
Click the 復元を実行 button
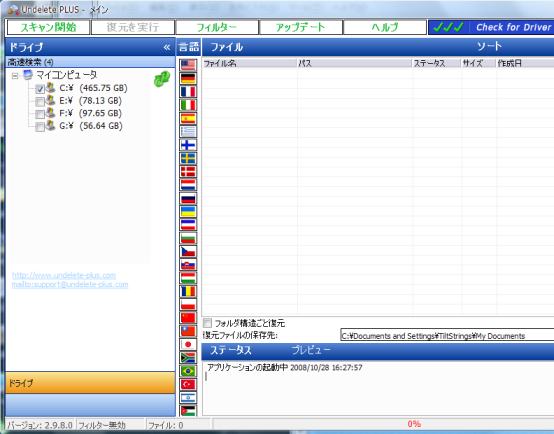(133, 27)
